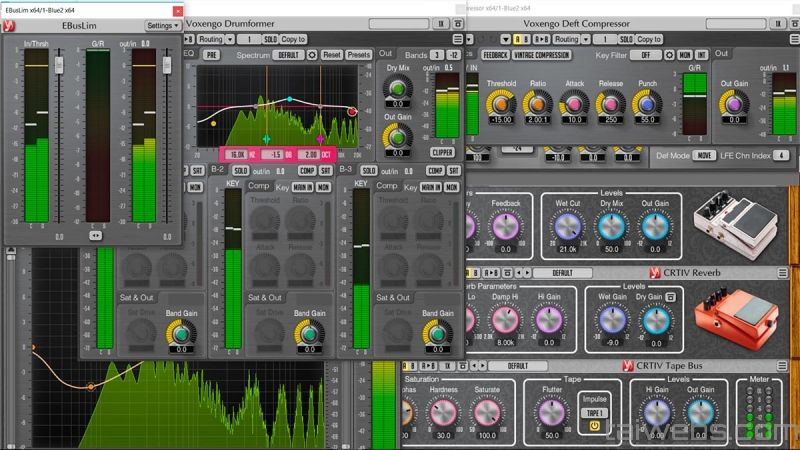
Task: Click the CRTIV Tape Bus logo icon
Action: tap(628, 366)
